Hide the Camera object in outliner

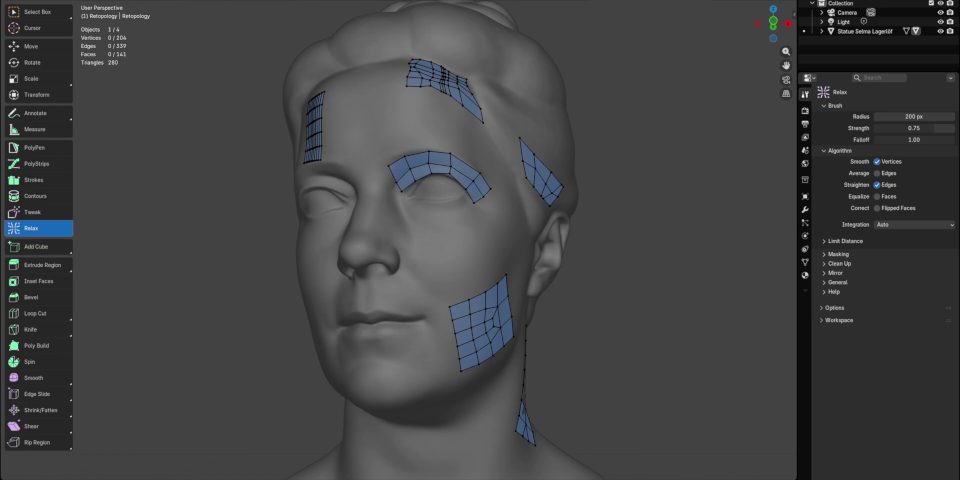[x=940, y=12]
